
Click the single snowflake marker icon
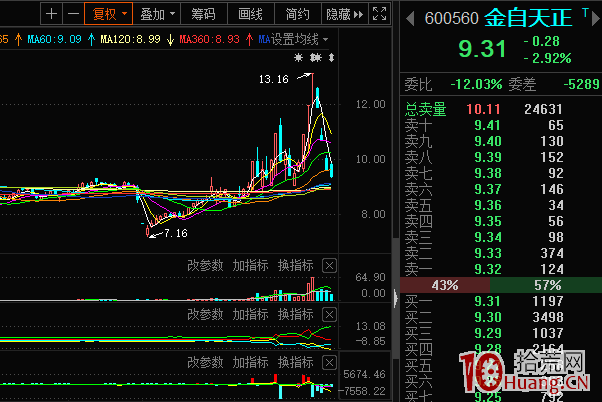coord(298,58)
